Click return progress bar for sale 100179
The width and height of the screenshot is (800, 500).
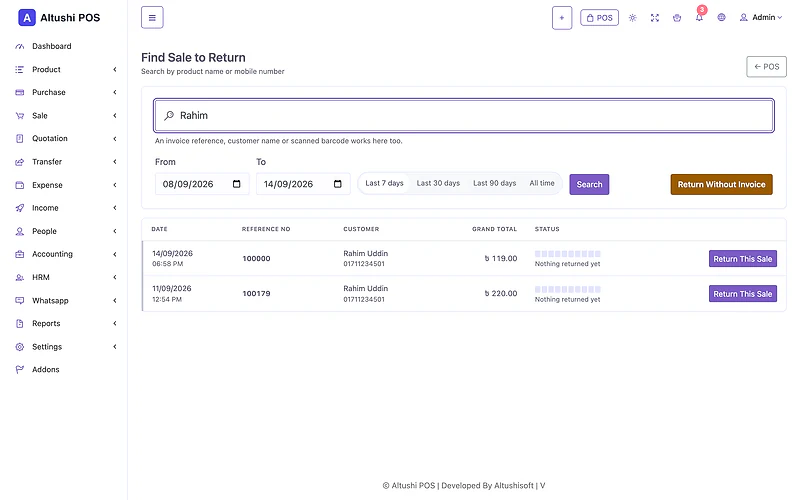pos(567,289)
